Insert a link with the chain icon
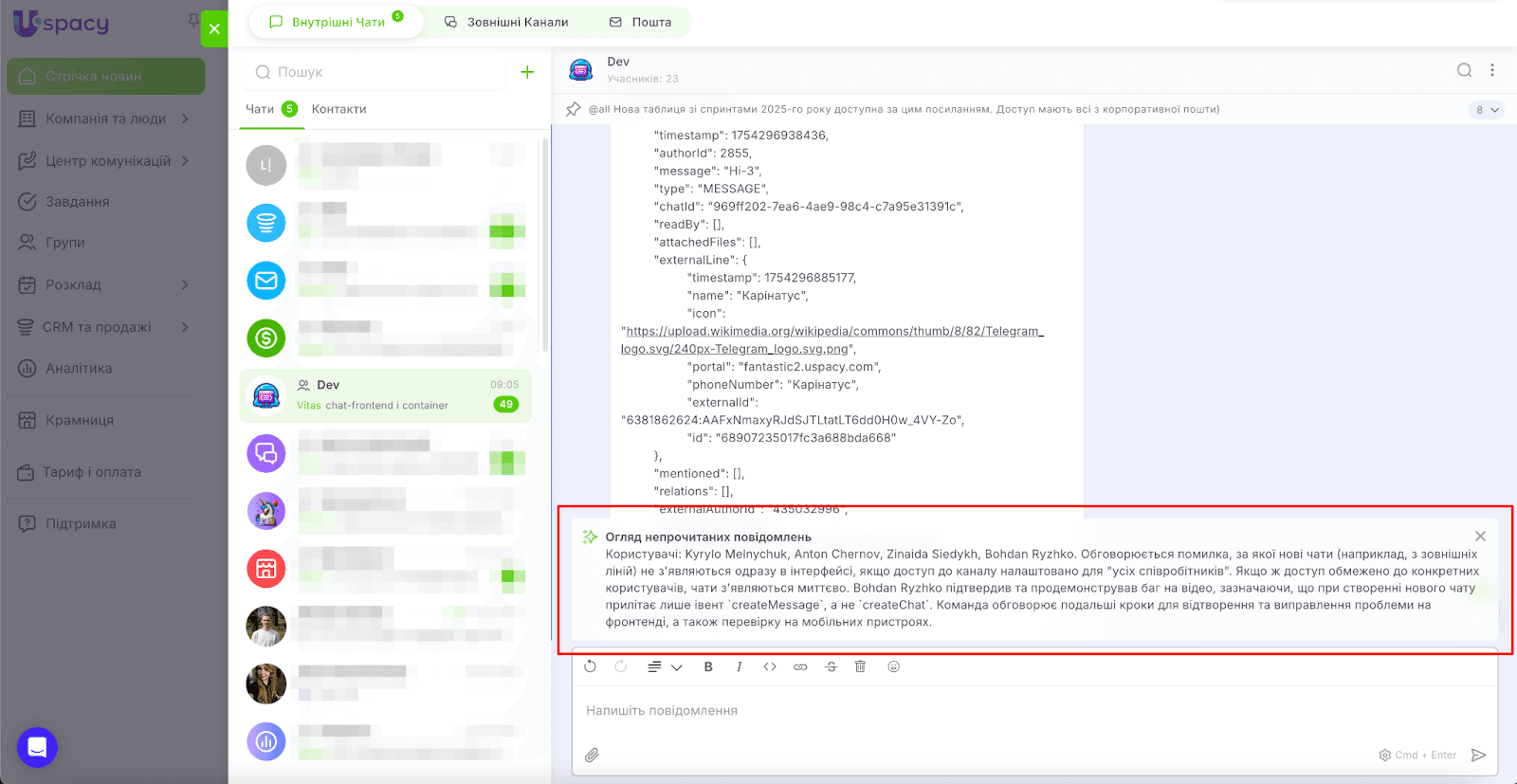The width and height of the screenshot is (1517, 784). click(x=800, y=667)
